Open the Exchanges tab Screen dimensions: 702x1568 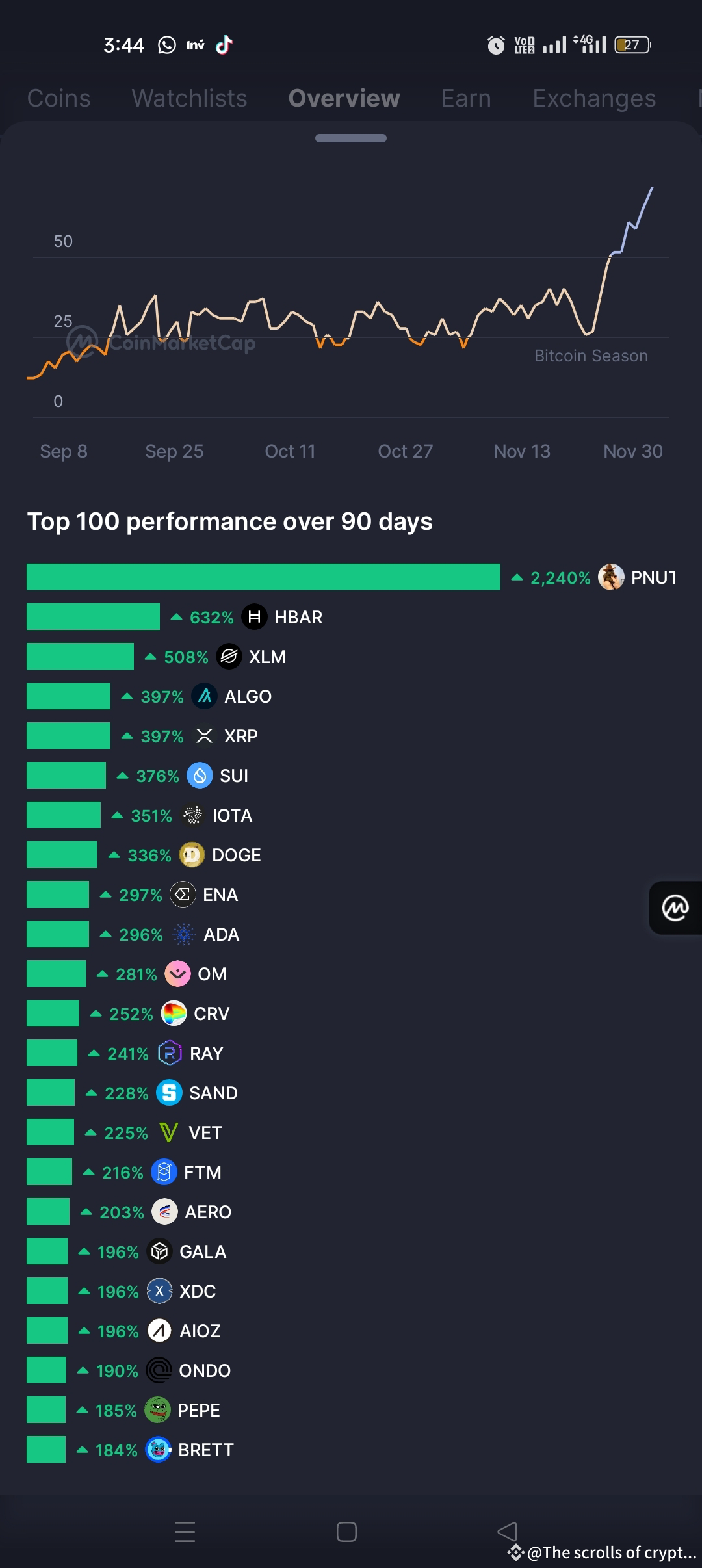tap(593, 98)
